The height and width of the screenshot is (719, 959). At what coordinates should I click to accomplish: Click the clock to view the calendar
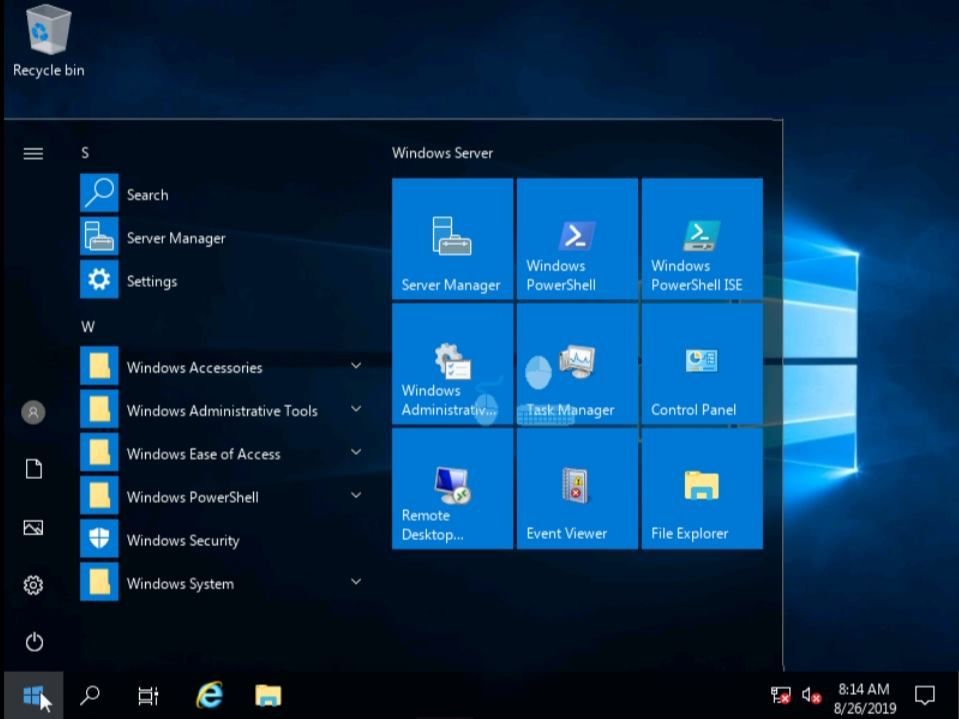point(864,694)
